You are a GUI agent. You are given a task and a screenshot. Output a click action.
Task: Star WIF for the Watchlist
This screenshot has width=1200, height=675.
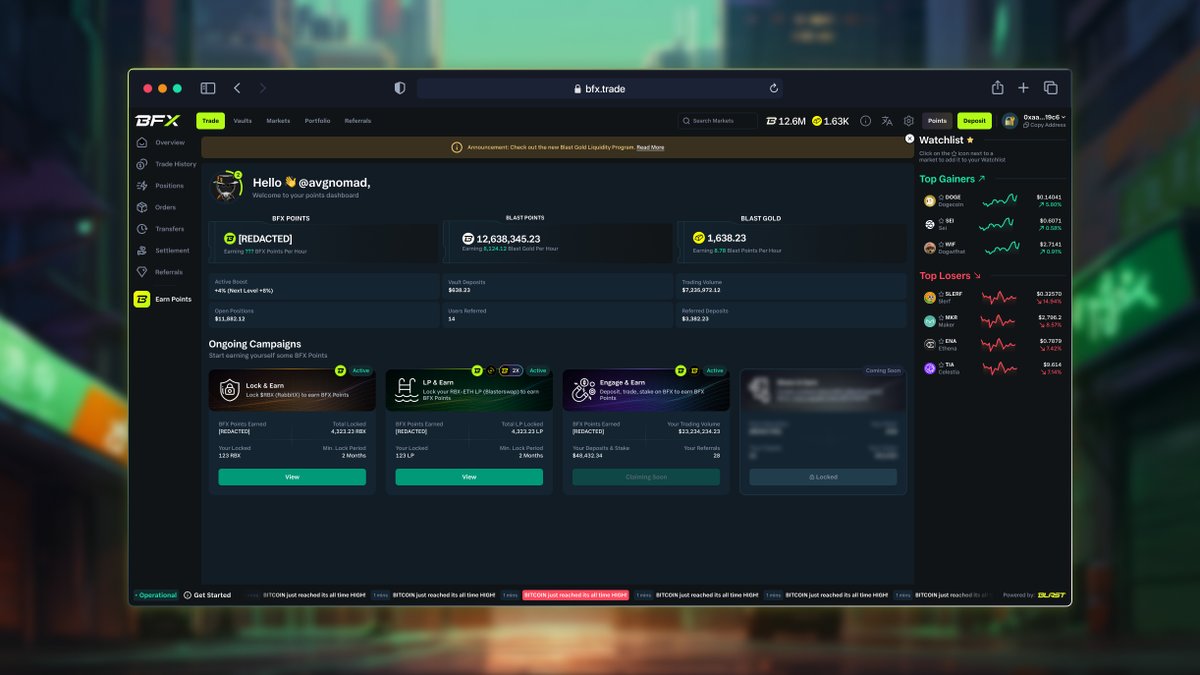(x=941, y=245)
